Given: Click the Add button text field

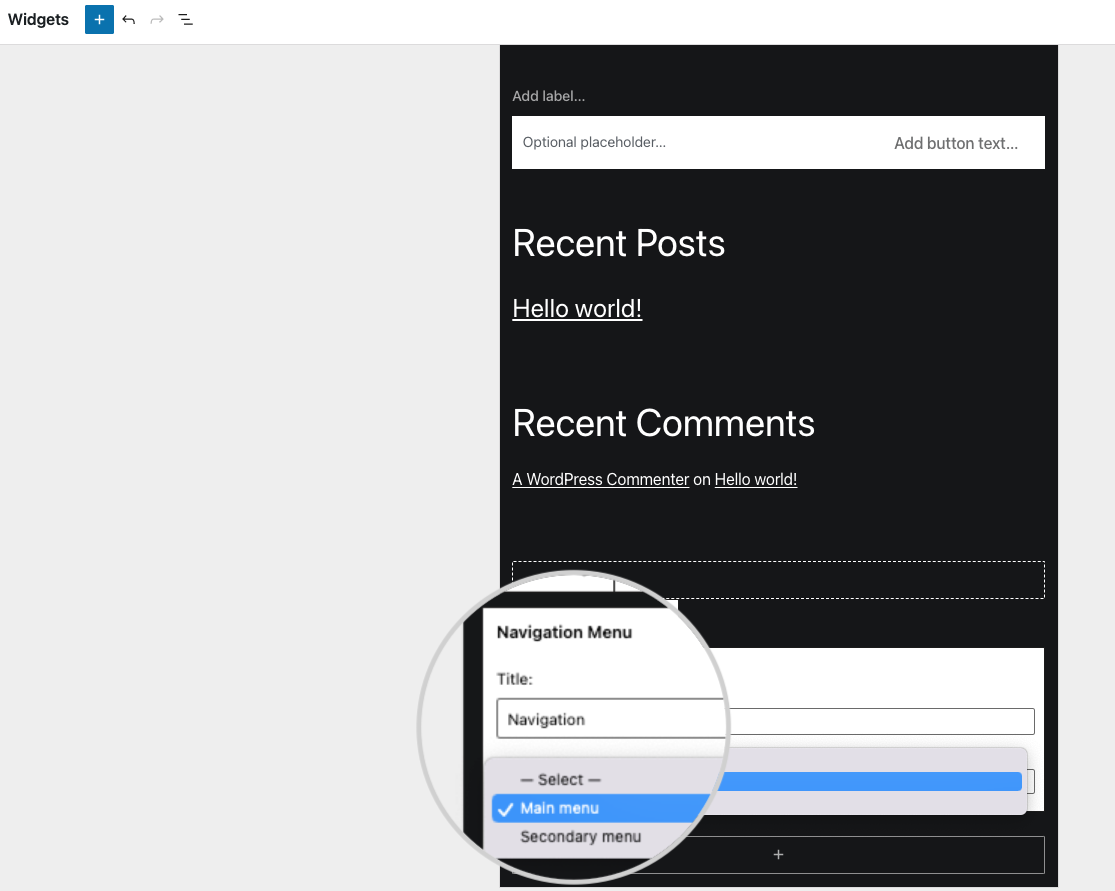Looking at the screenshot, I should point(956,143).
